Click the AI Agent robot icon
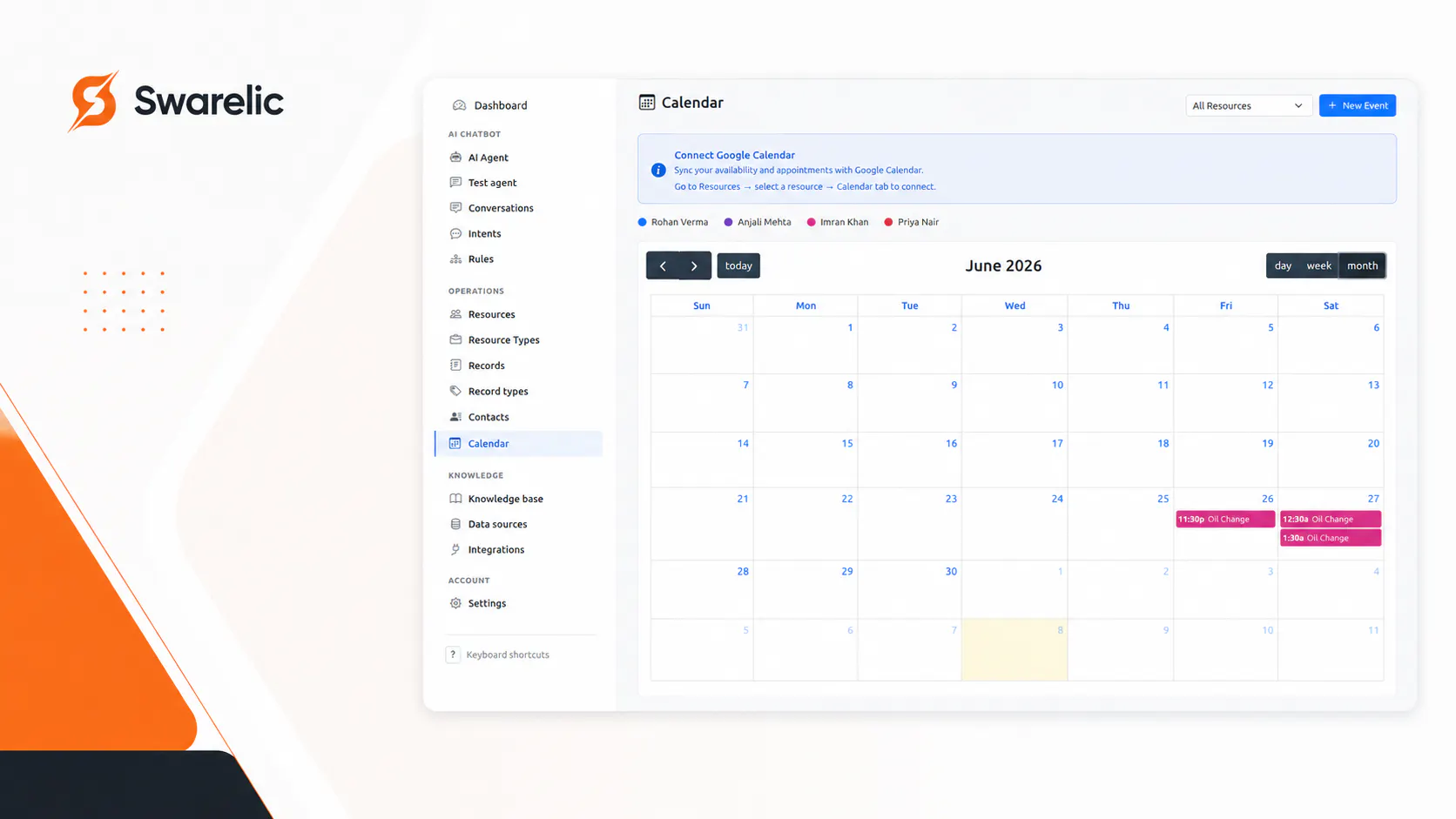 click(x=455, y=158)
